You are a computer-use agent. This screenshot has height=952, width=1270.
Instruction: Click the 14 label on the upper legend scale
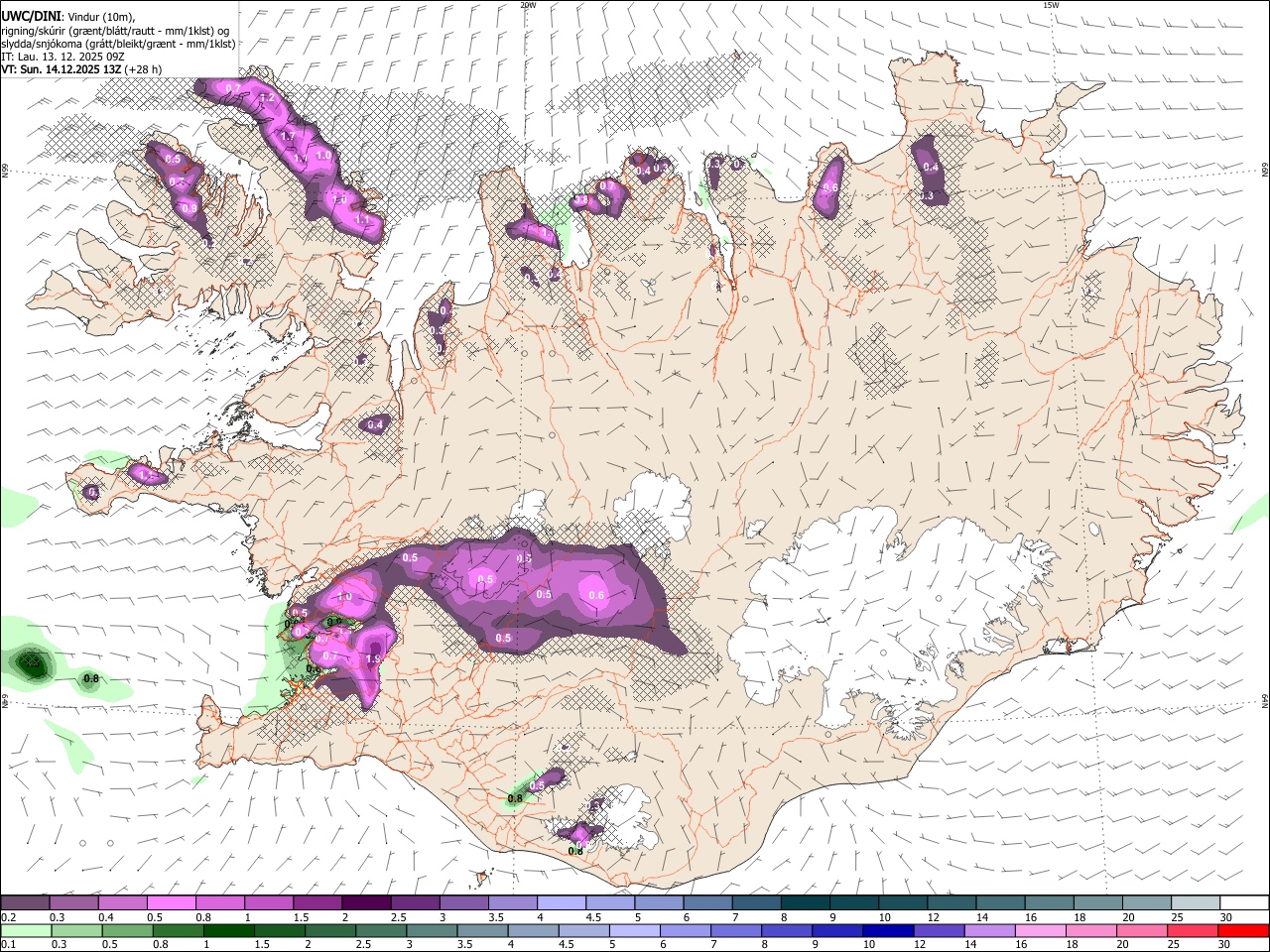(x=982, y=917)
